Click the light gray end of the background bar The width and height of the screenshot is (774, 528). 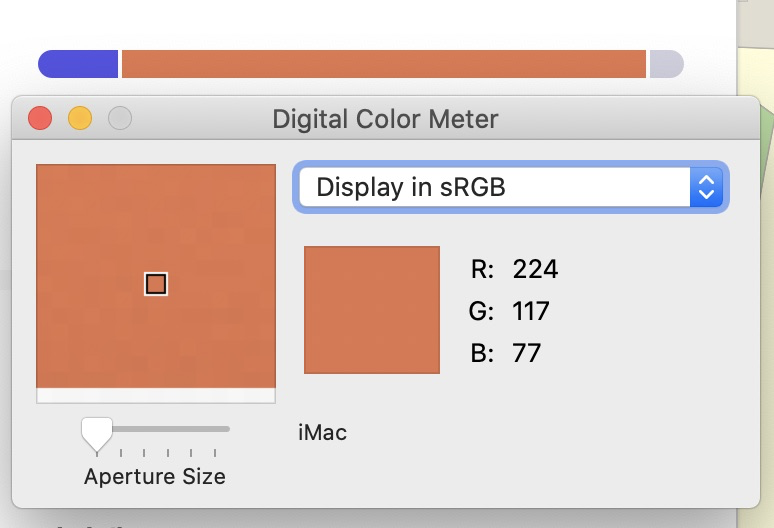click(x=666, y=64)
